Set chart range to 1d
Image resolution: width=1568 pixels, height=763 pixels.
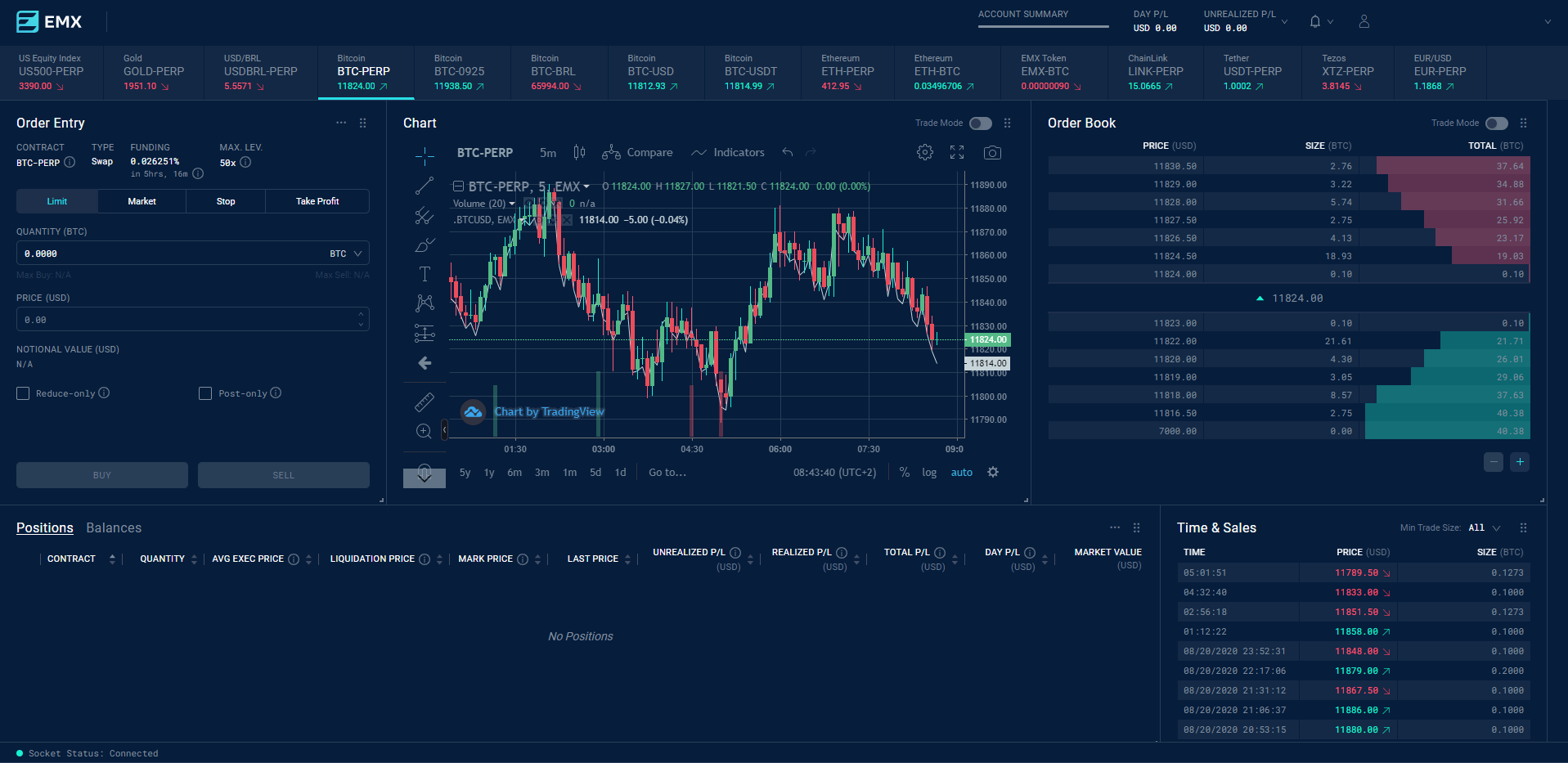(x=621, y=472)
